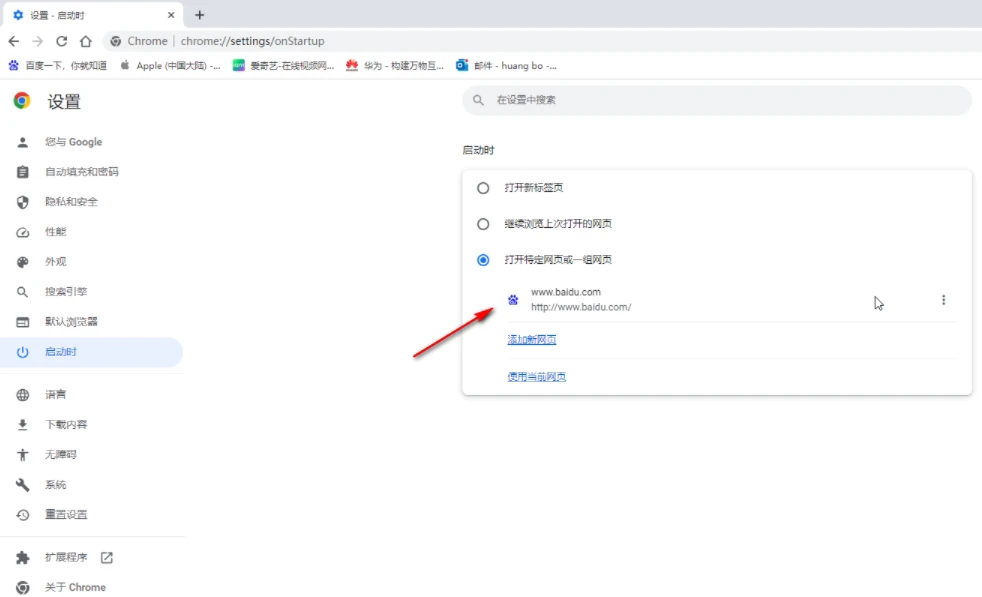
Task: Select 启动时 in the sidebar
Action: tap(91, 352)
